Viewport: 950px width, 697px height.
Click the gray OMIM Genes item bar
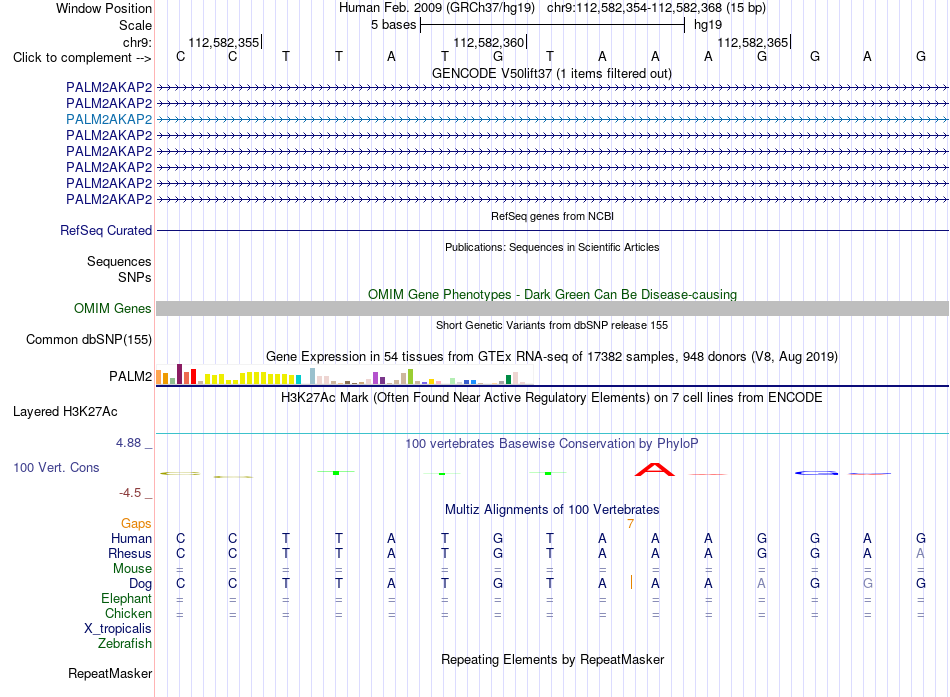[x=552, y=308]
